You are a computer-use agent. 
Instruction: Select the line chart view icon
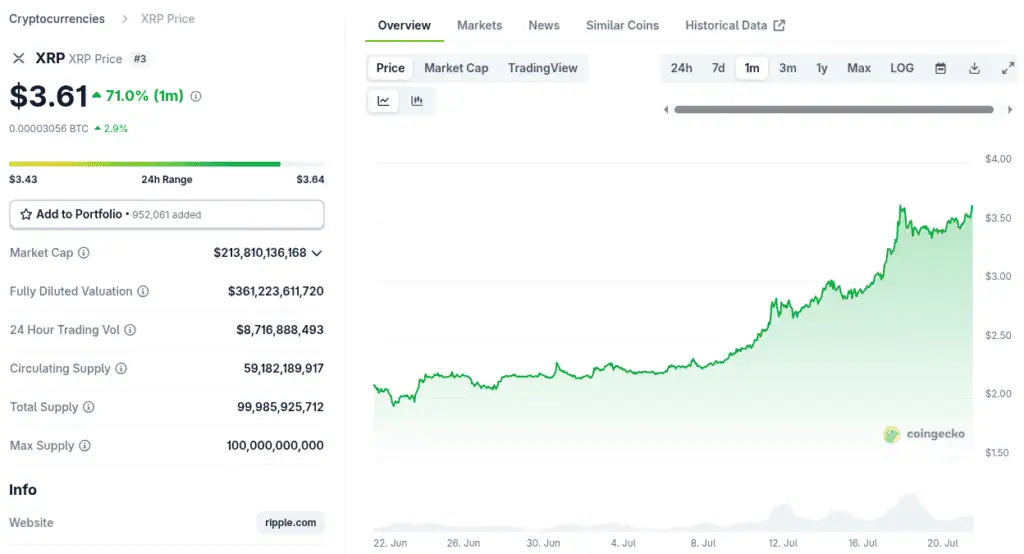point(383,101)
